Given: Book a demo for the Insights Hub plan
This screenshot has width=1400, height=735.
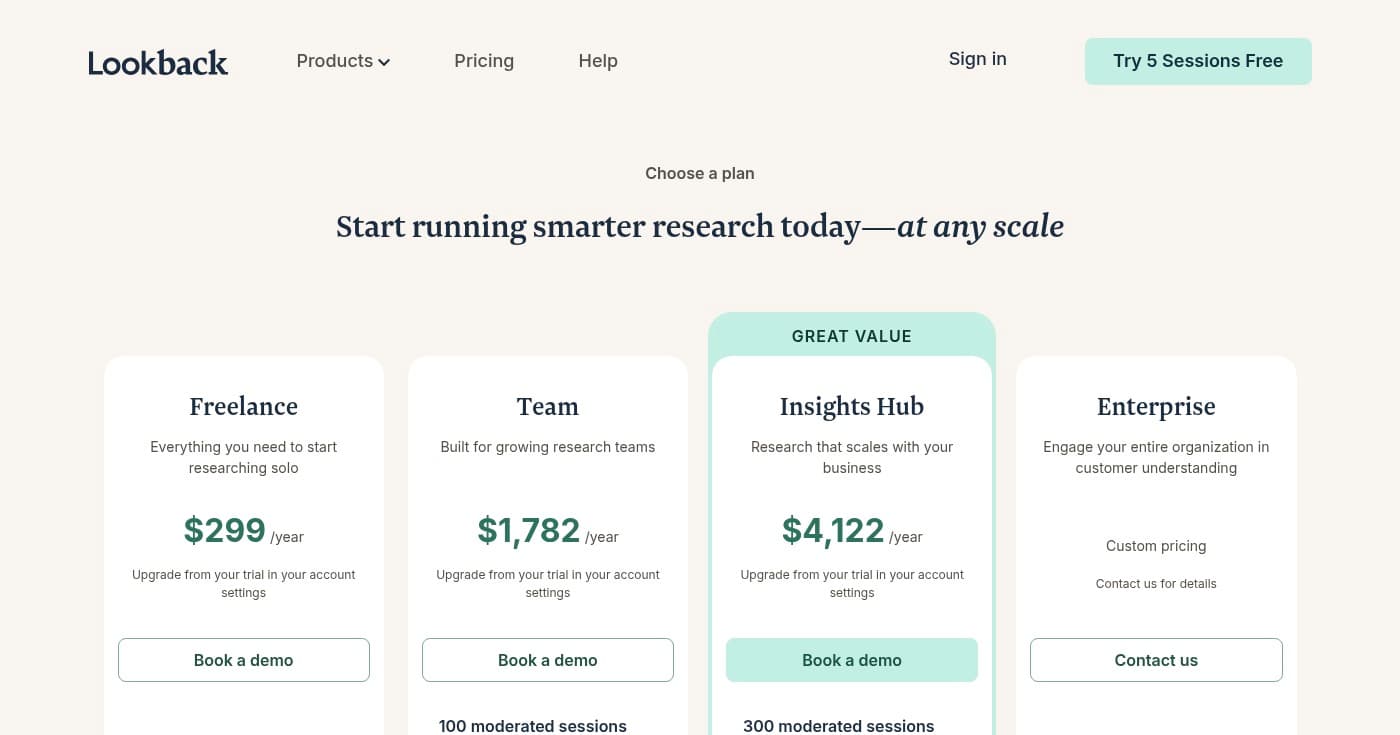Looking at the screenshot, I should coord(851,660).
